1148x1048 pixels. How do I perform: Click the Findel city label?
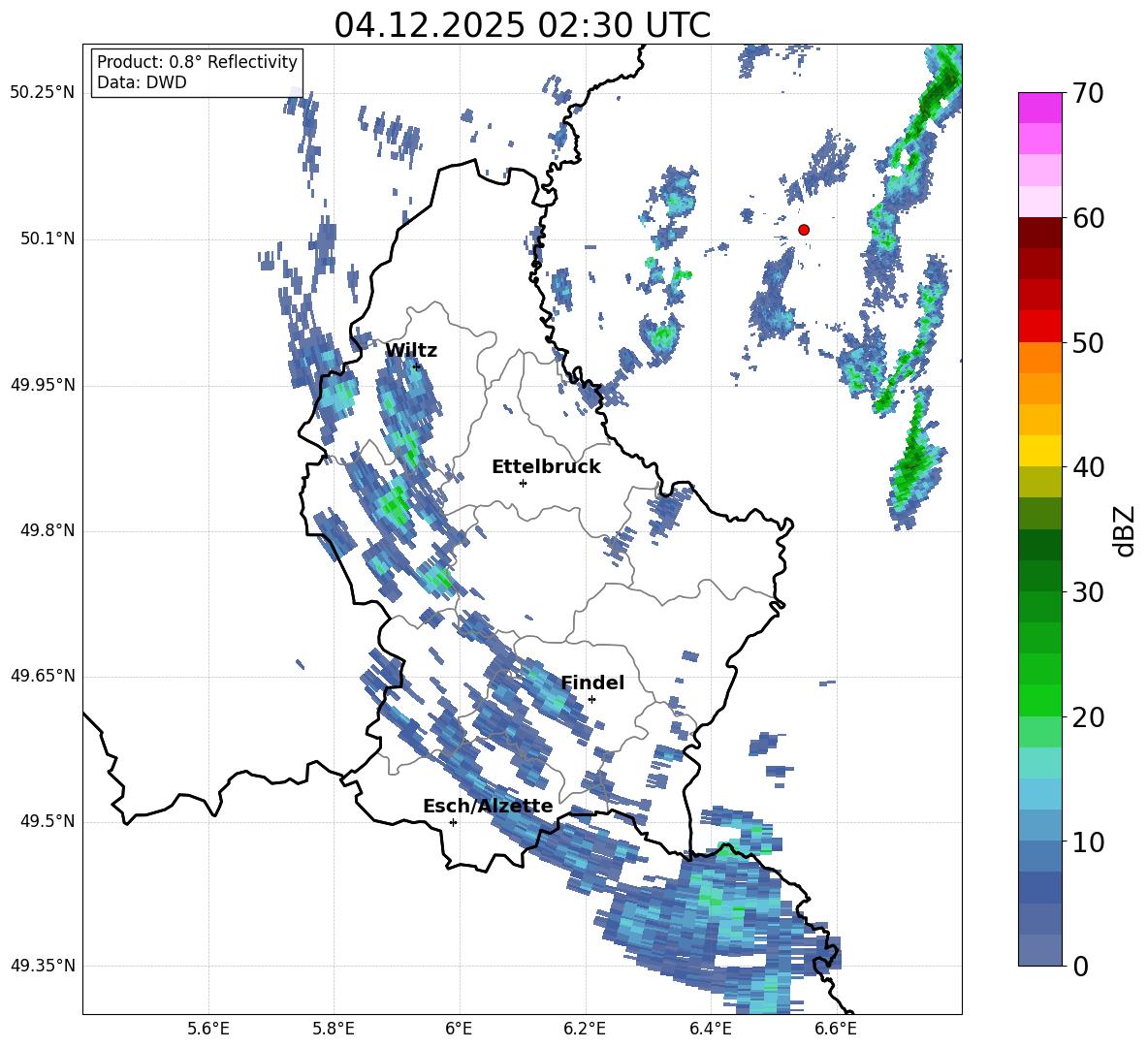coord(592,683)
